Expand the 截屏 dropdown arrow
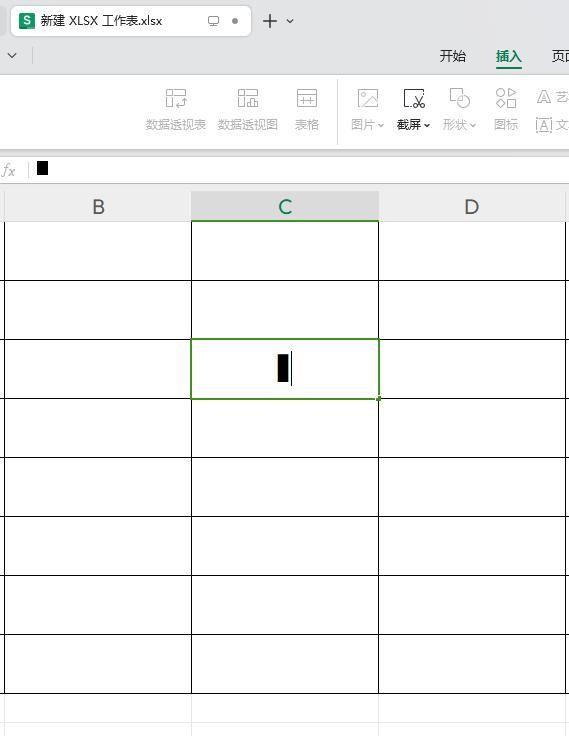This screenshot has width=569, height=736. [427, 125]
